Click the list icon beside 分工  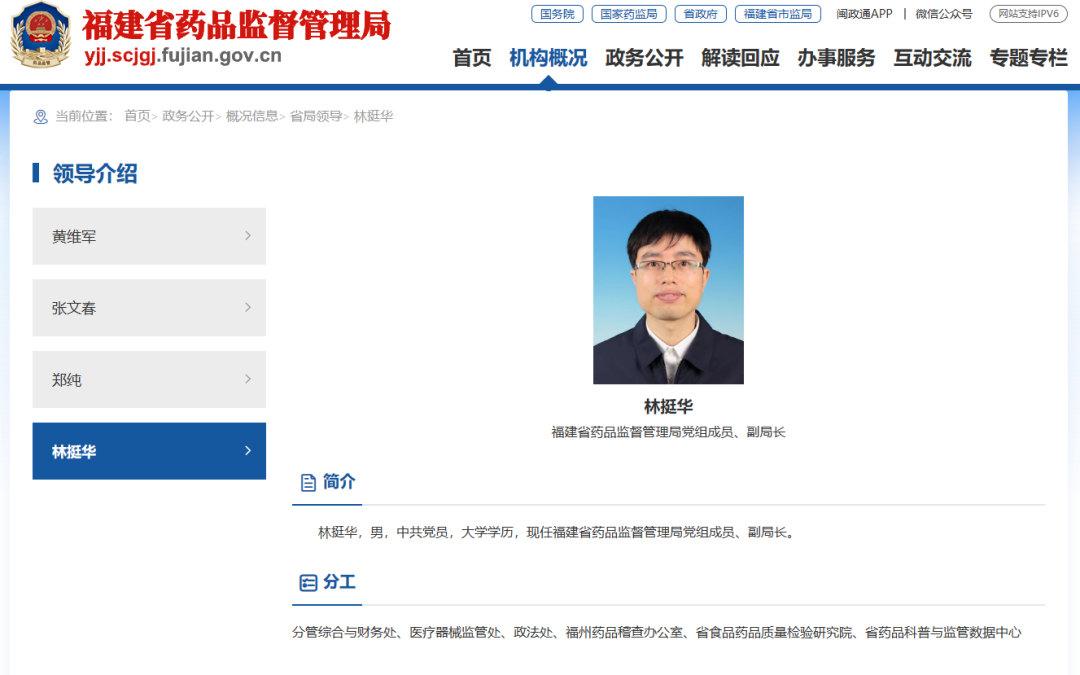308,583
